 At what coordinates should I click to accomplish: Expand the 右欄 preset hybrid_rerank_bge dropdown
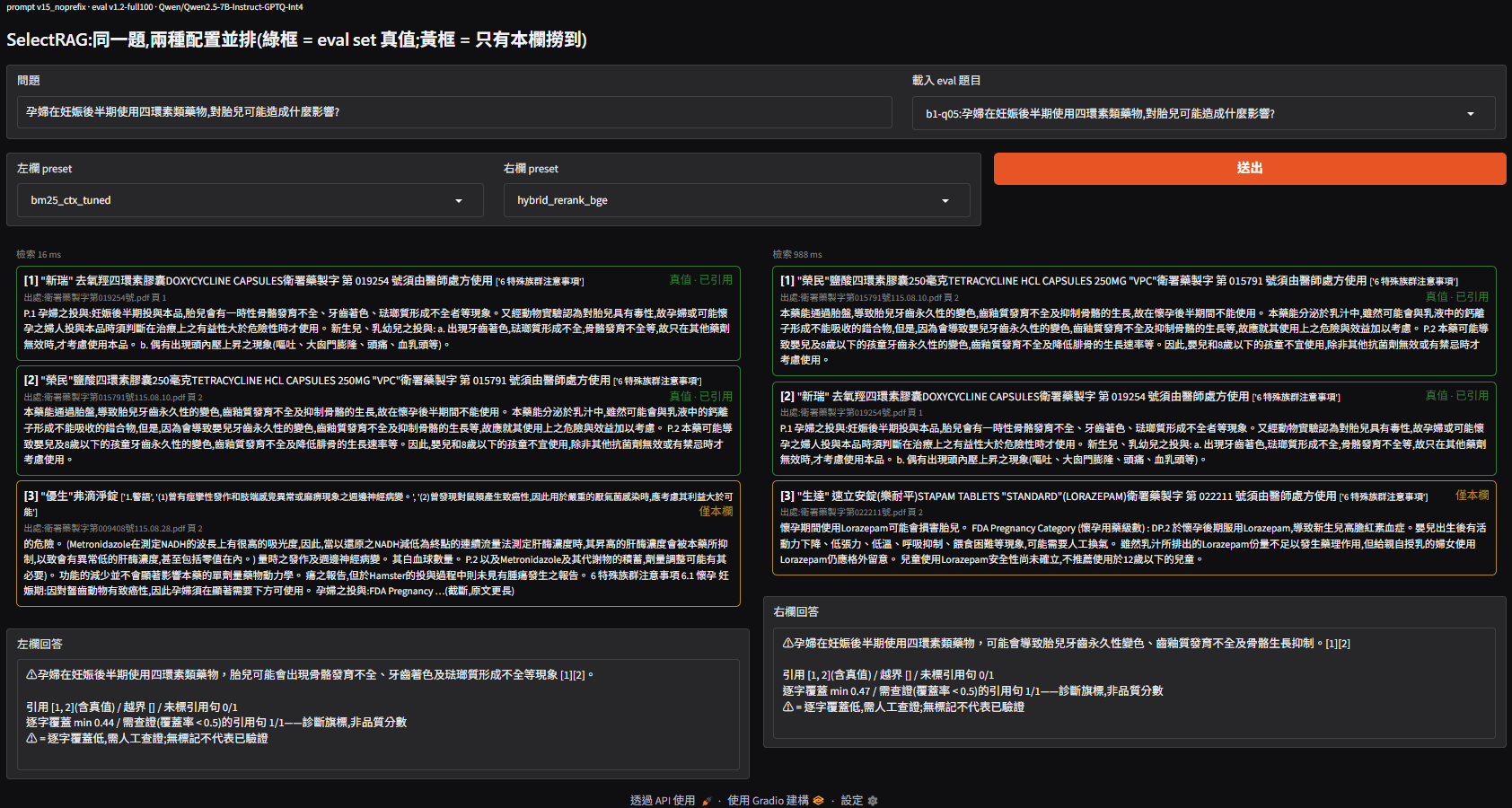[x=736, y=200]
